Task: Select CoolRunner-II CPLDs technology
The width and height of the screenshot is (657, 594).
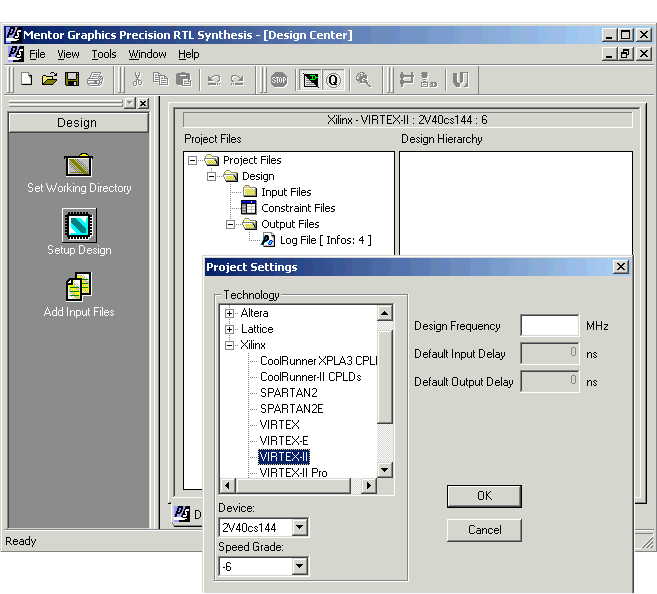Action: point(310,377)
